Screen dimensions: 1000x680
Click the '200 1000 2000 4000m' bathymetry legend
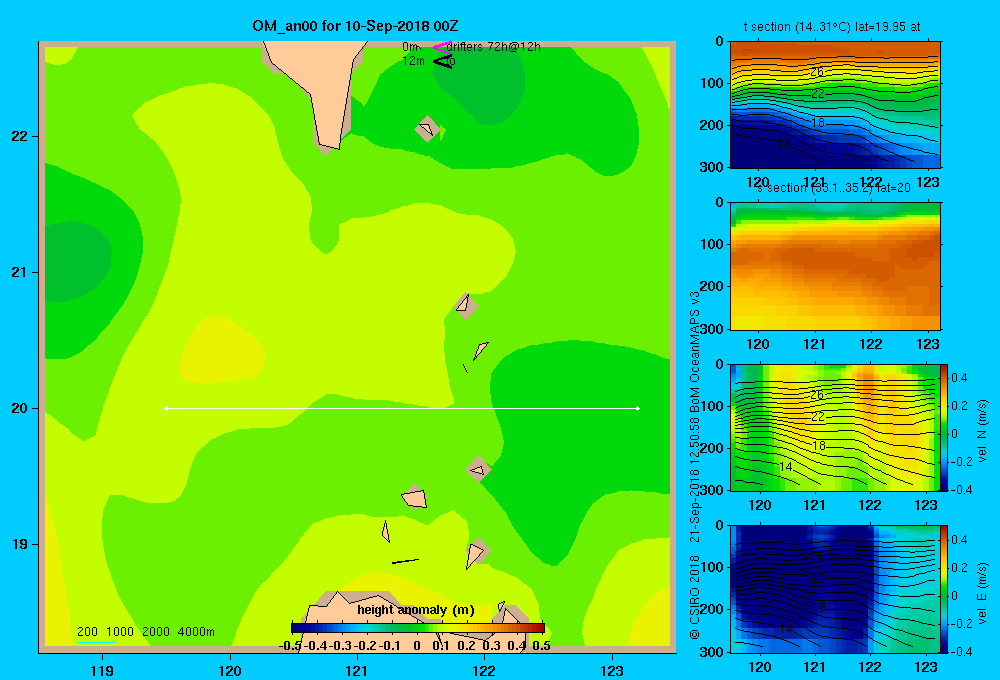[x=145, y=632]
